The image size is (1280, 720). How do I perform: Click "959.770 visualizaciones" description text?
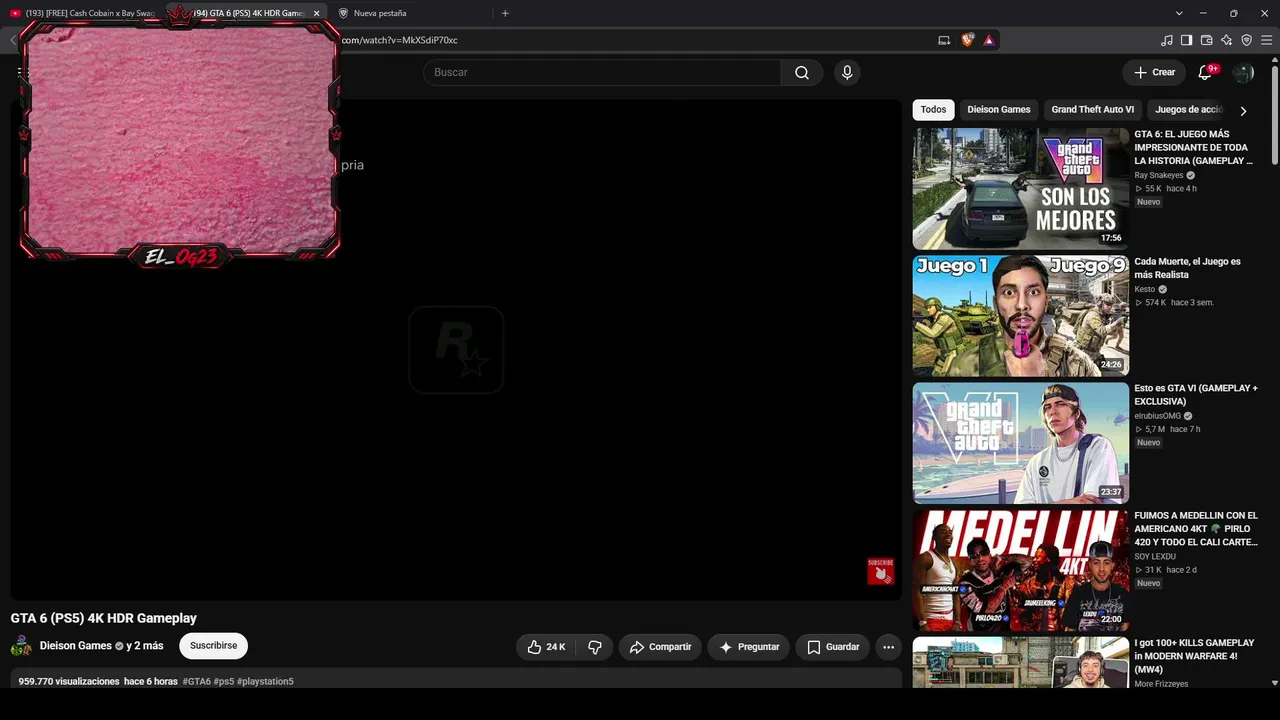[x=69, y=681]
